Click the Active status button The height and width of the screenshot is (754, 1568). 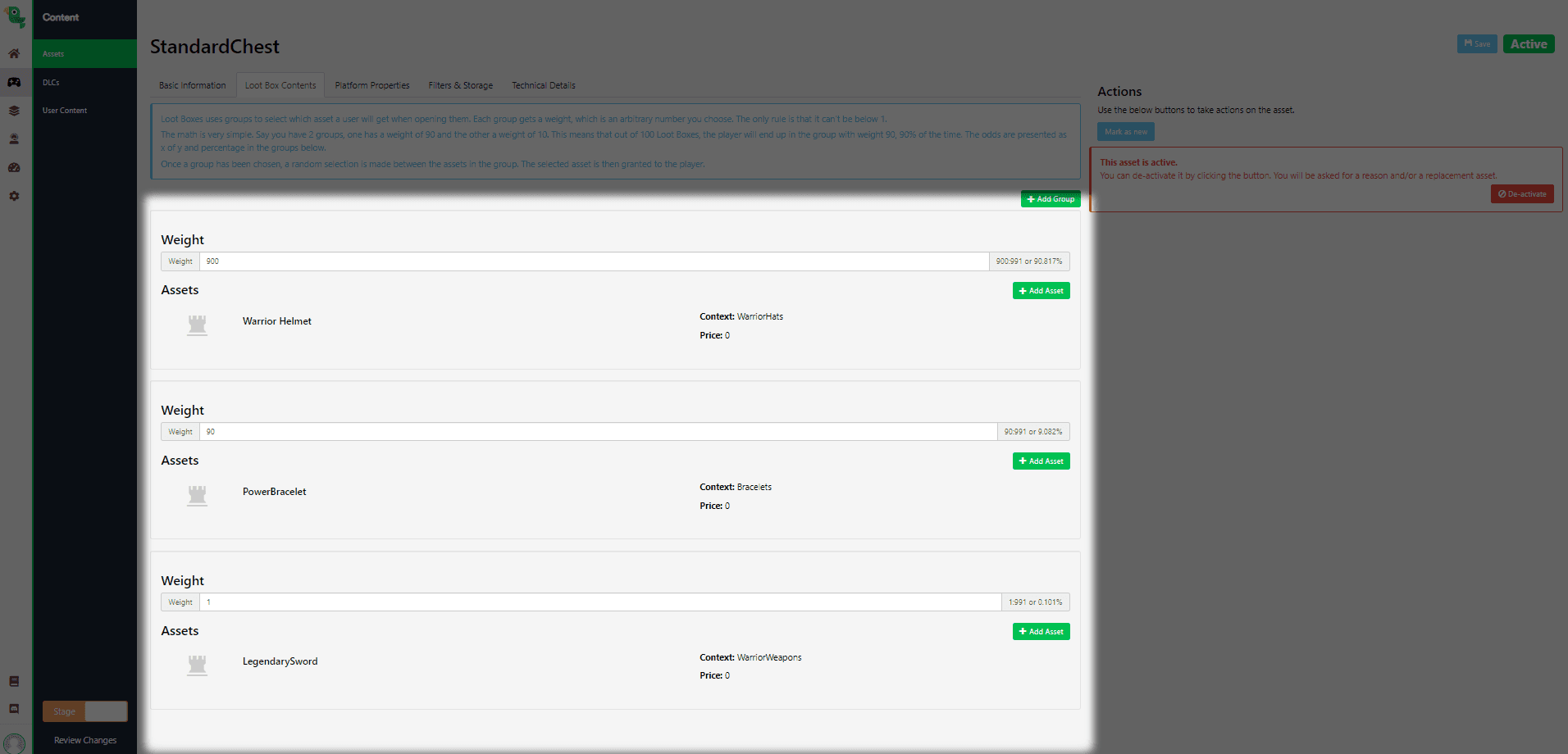[x=1529, y=44]
